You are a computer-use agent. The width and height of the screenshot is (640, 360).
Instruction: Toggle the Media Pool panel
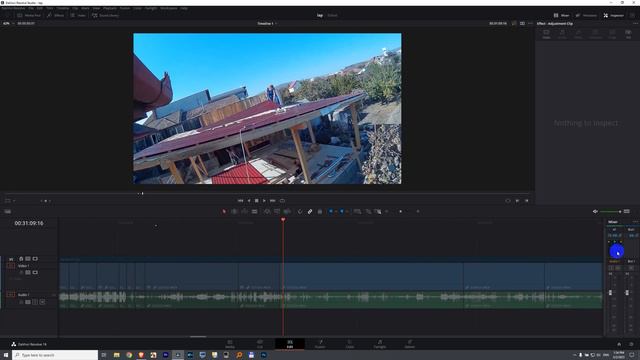[x=29, y=15]
